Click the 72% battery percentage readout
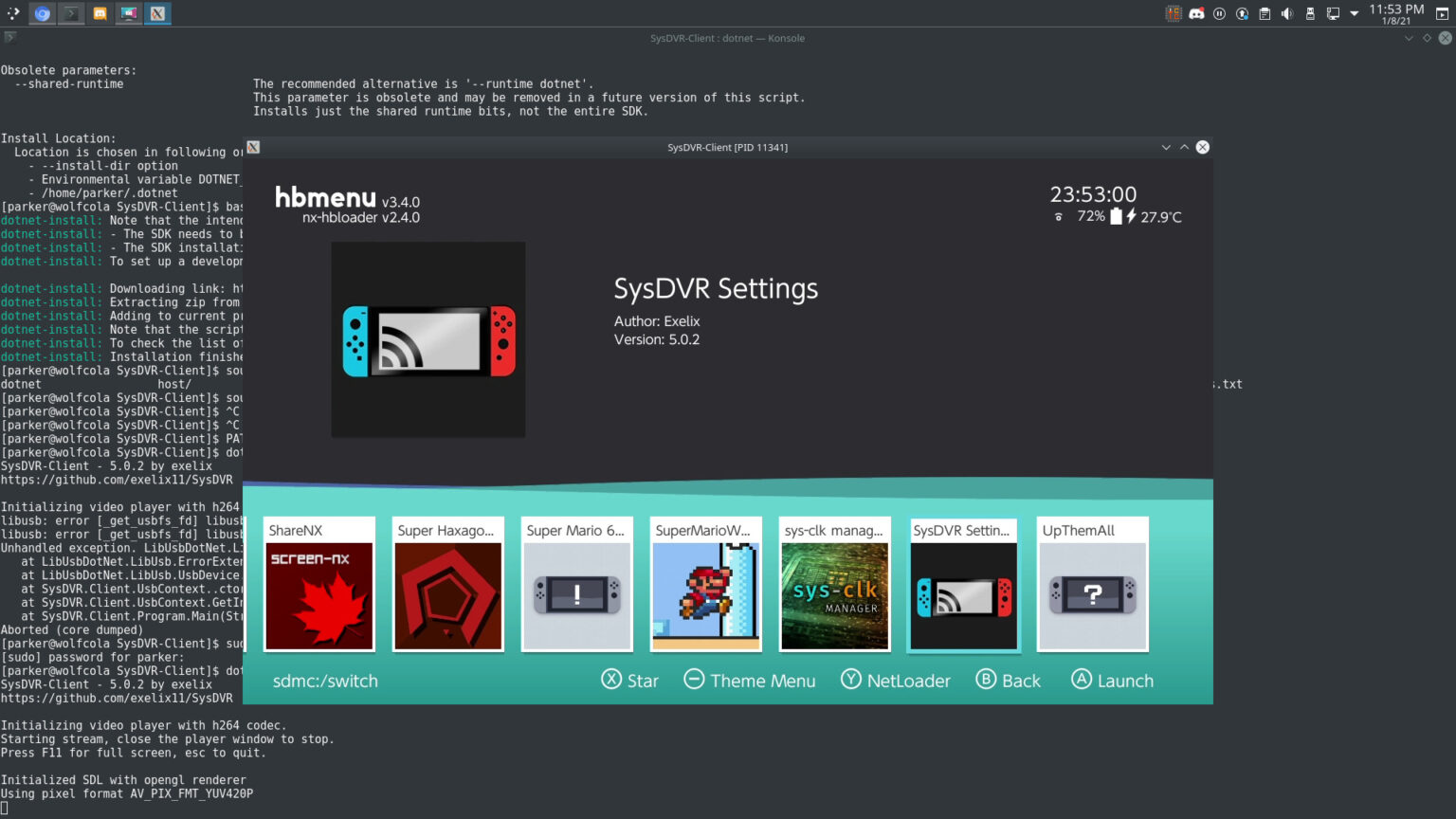 (1090, 216)
